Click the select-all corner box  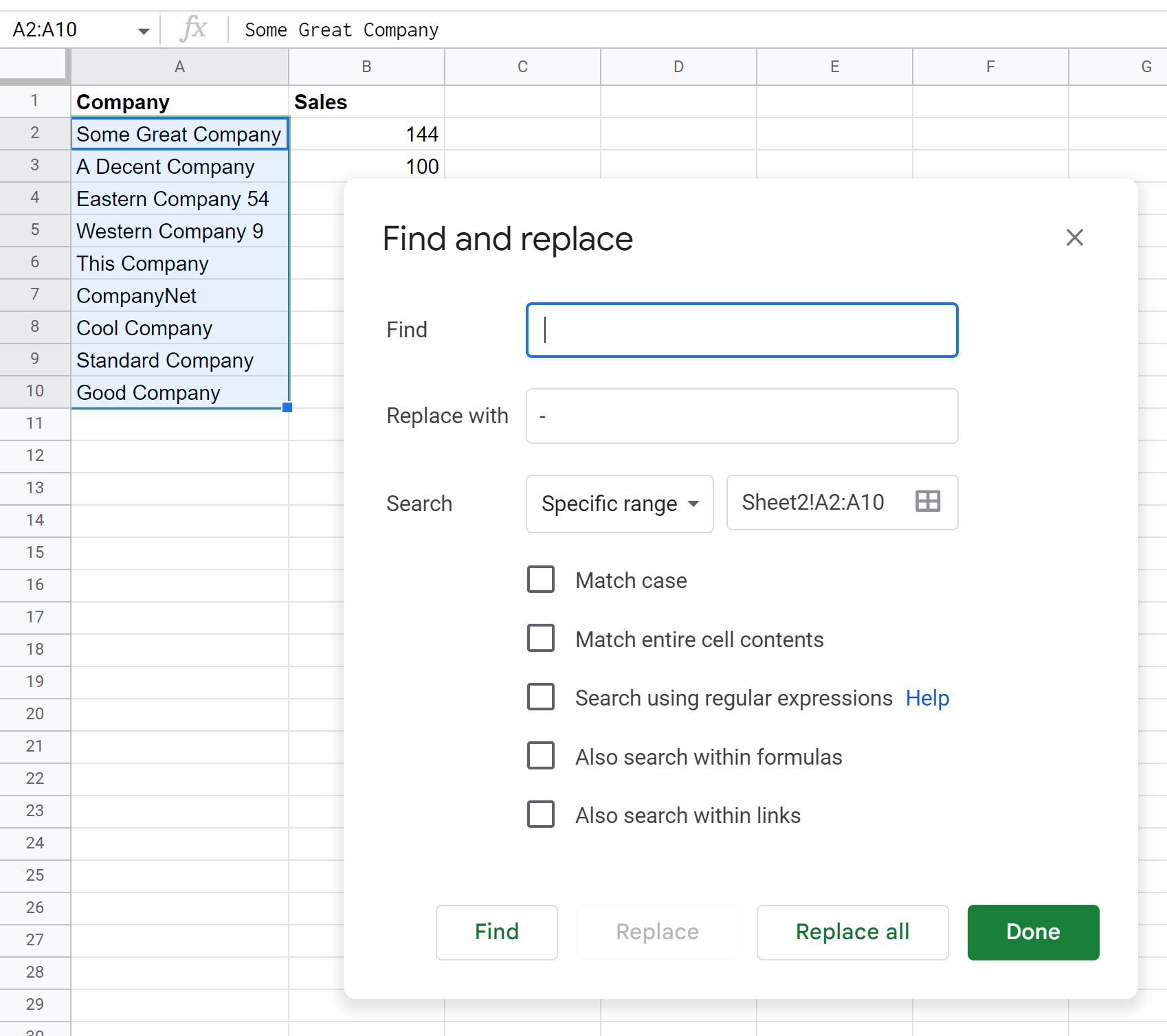(x=34, y=67)
